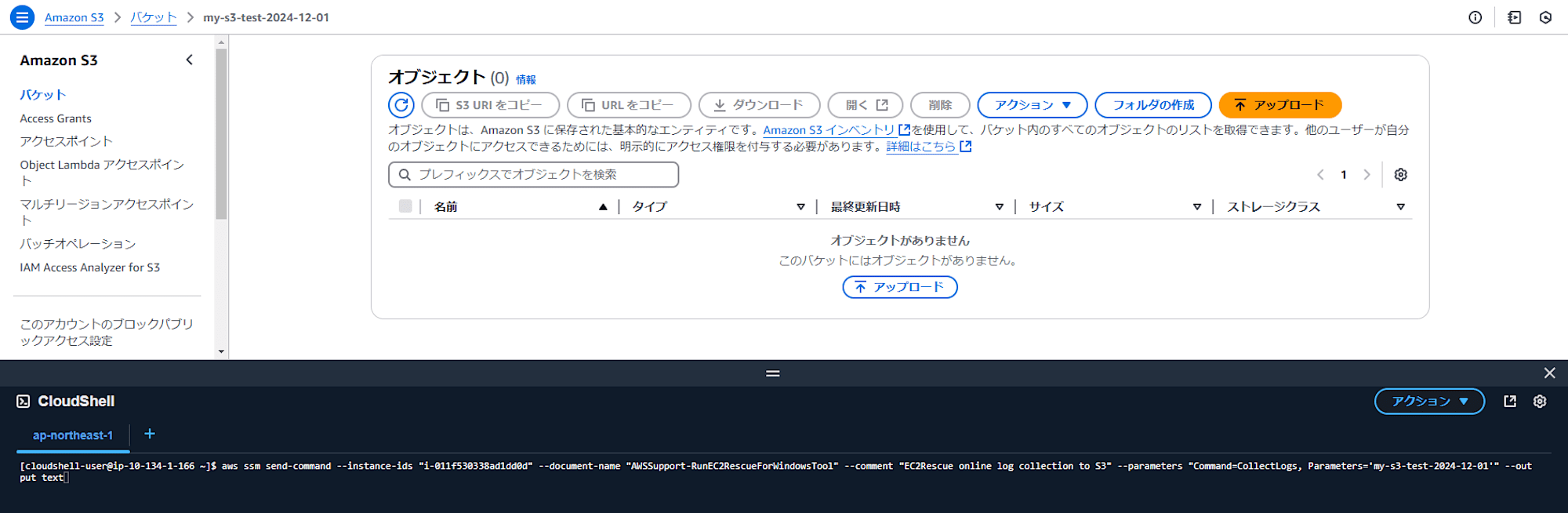1568x513 pixels.
Task: Collapse the Amazon S3 sidebar
Action: tap(190, 60)
